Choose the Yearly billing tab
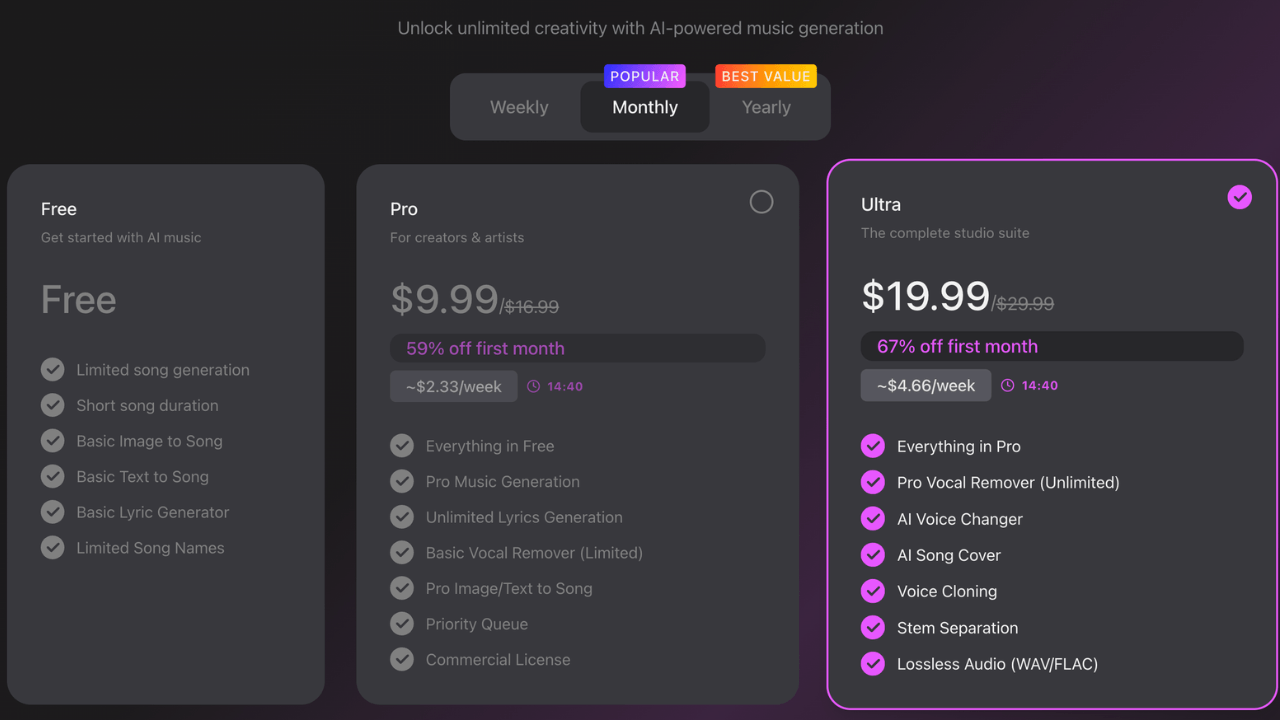1280x720 pixels. 766,107
